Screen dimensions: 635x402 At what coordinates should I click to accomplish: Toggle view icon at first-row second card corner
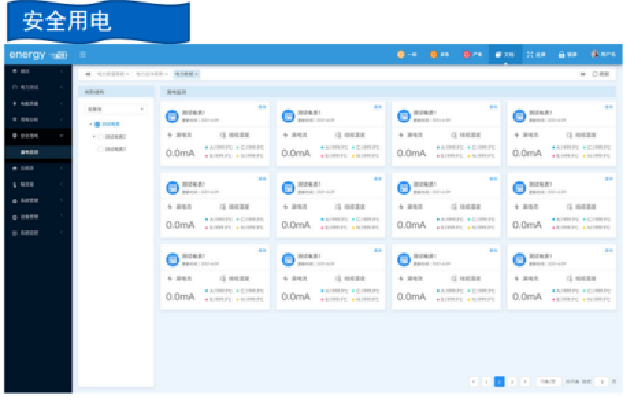(x=378, y=107)
